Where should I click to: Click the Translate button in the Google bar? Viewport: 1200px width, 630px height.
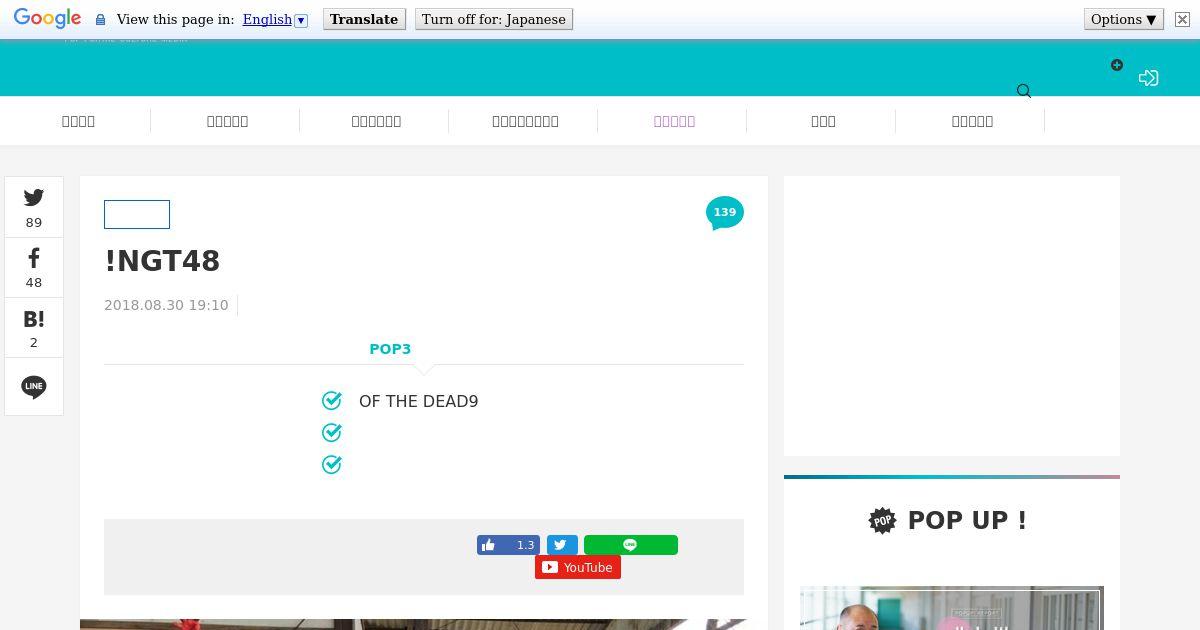point(364,19)
